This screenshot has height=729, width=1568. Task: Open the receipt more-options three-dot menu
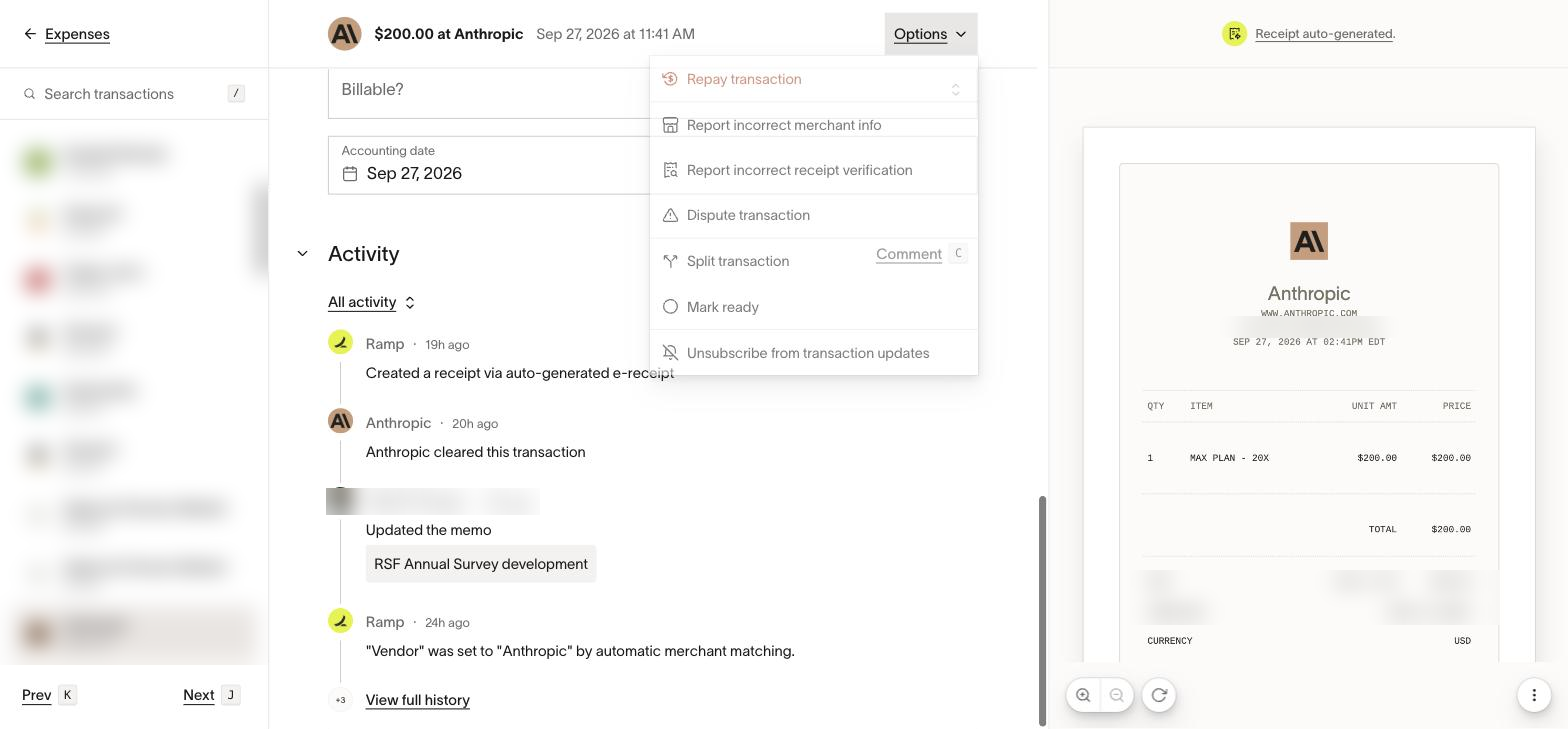[x=1534, y=695]
